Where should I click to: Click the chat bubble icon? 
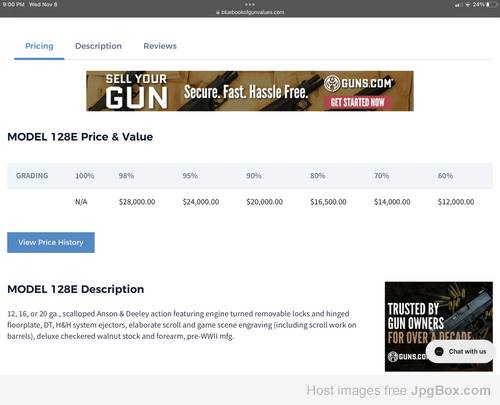(x=439, y=351)
